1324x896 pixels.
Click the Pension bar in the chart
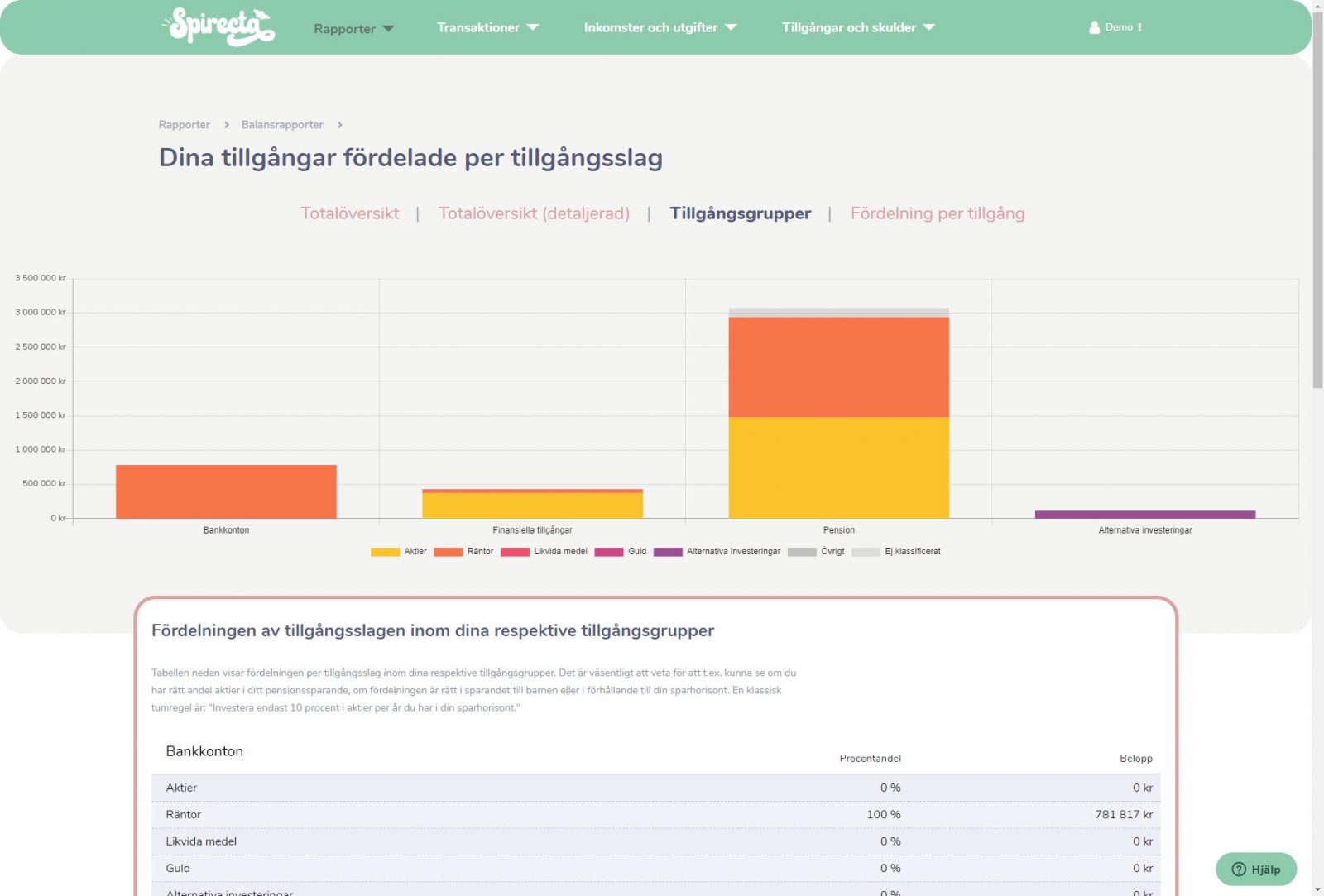(839, 414)
